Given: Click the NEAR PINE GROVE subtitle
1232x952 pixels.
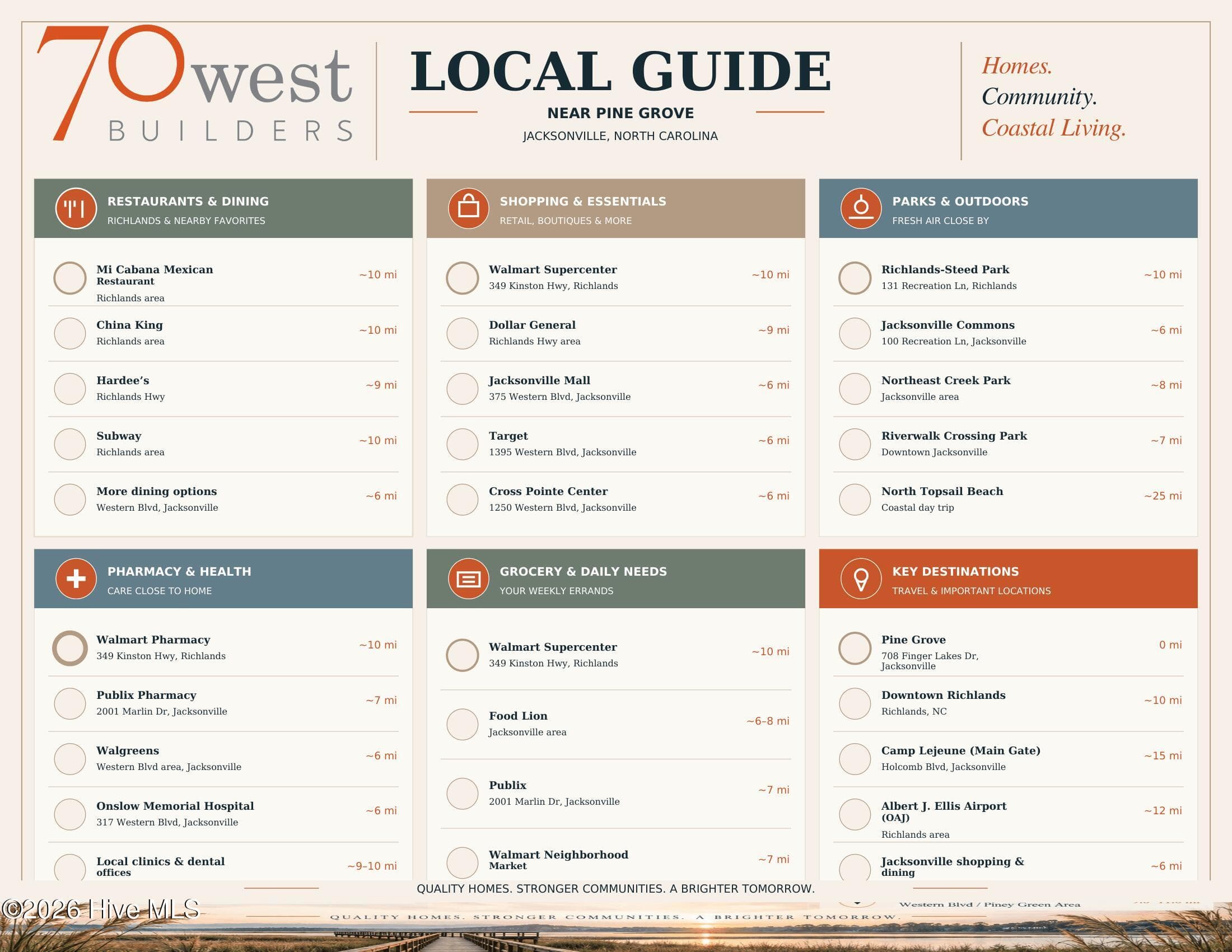Looking at the screenshot, I should pos(620,113).
